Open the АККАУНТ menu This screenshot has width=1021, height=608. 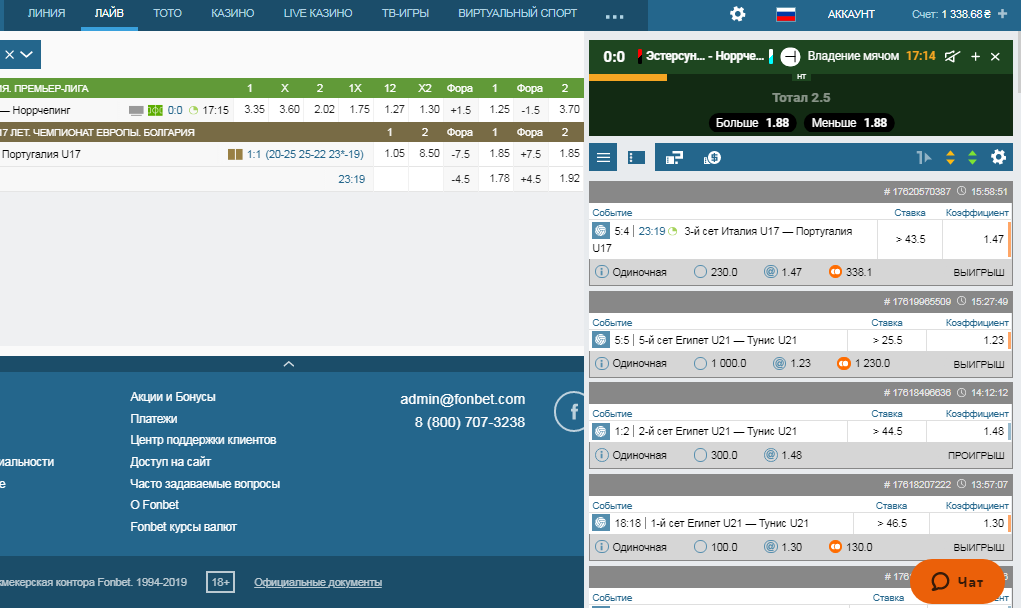click(x=851, y=14)
